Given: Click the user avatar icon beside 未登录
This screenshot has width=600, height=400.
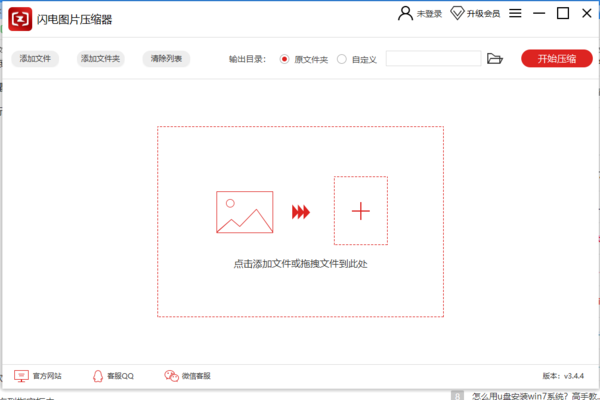Looking at the screenshot, I should 405,14.
